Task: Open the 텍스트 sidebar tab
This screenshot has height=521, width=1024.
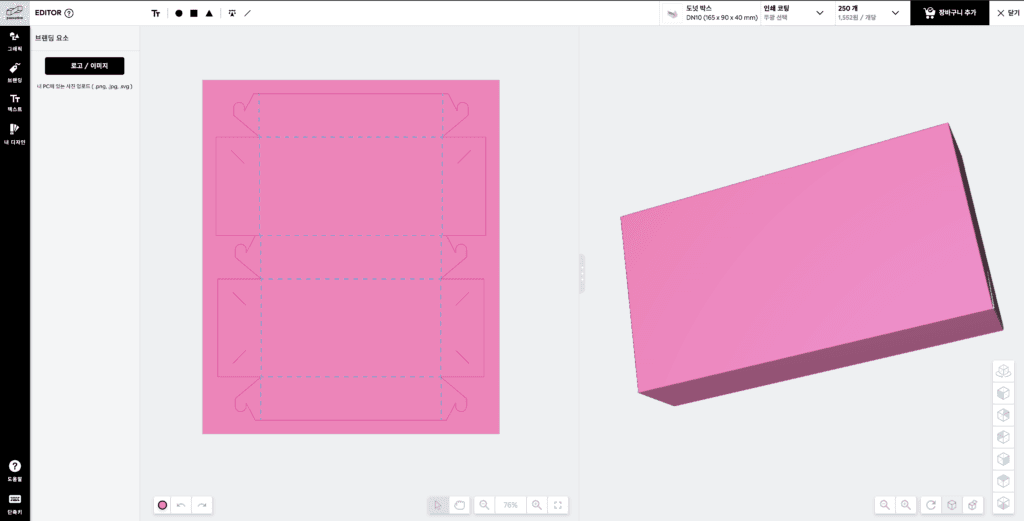Action: pyautogui.click(x=14, y=103)
